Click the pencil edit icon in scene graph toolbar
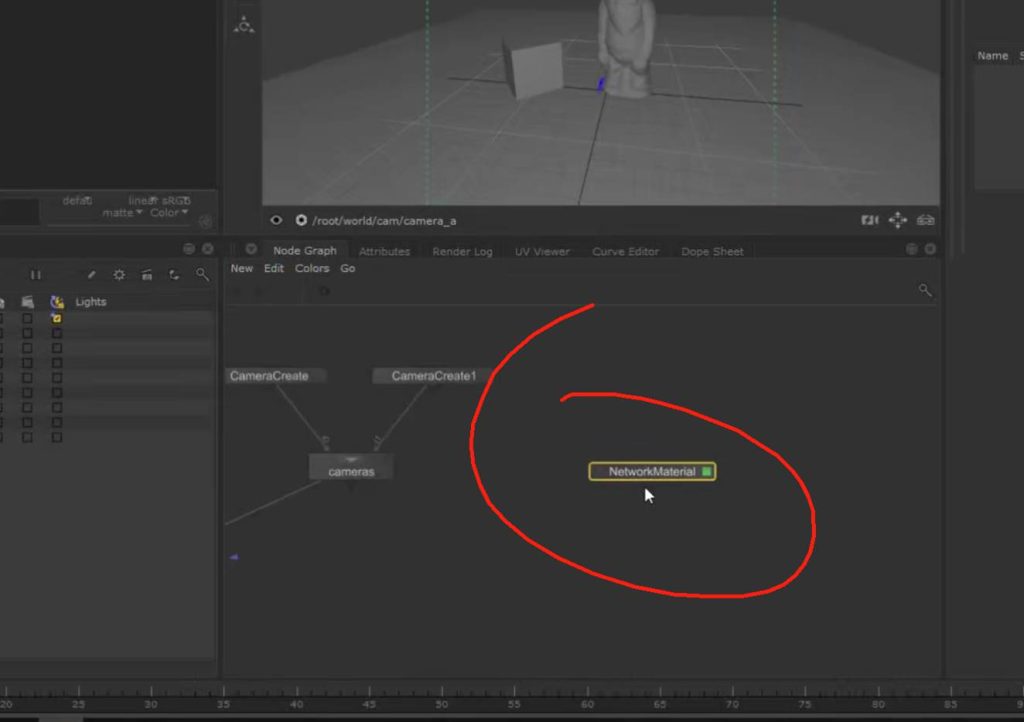The height and width of the screenshot is (722, 1024). [x=91, y=275]
